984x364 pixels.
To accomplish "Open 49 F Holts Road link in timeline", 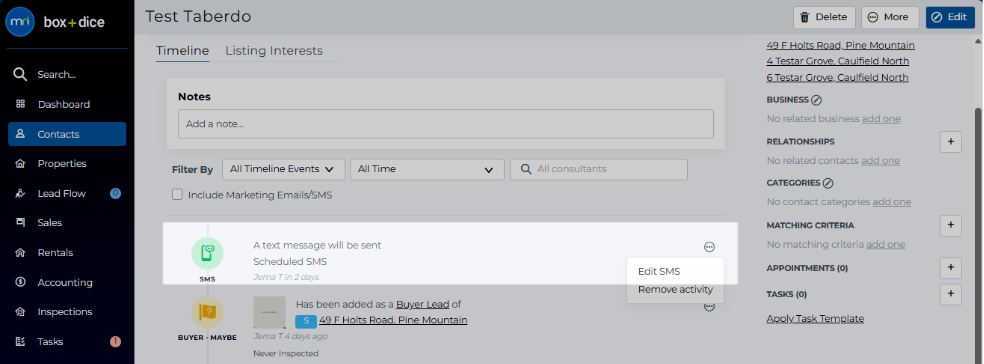I will click(393, 321).
